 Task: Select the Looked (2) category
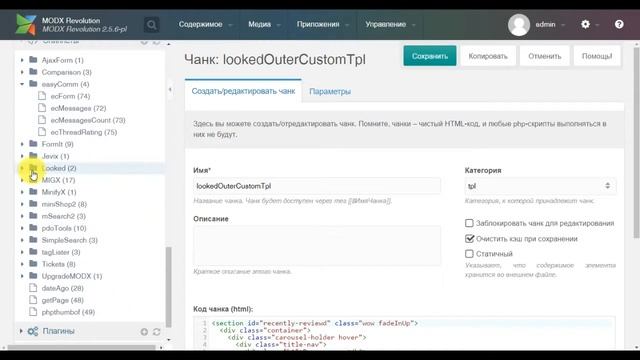click(x=59, y=168)
